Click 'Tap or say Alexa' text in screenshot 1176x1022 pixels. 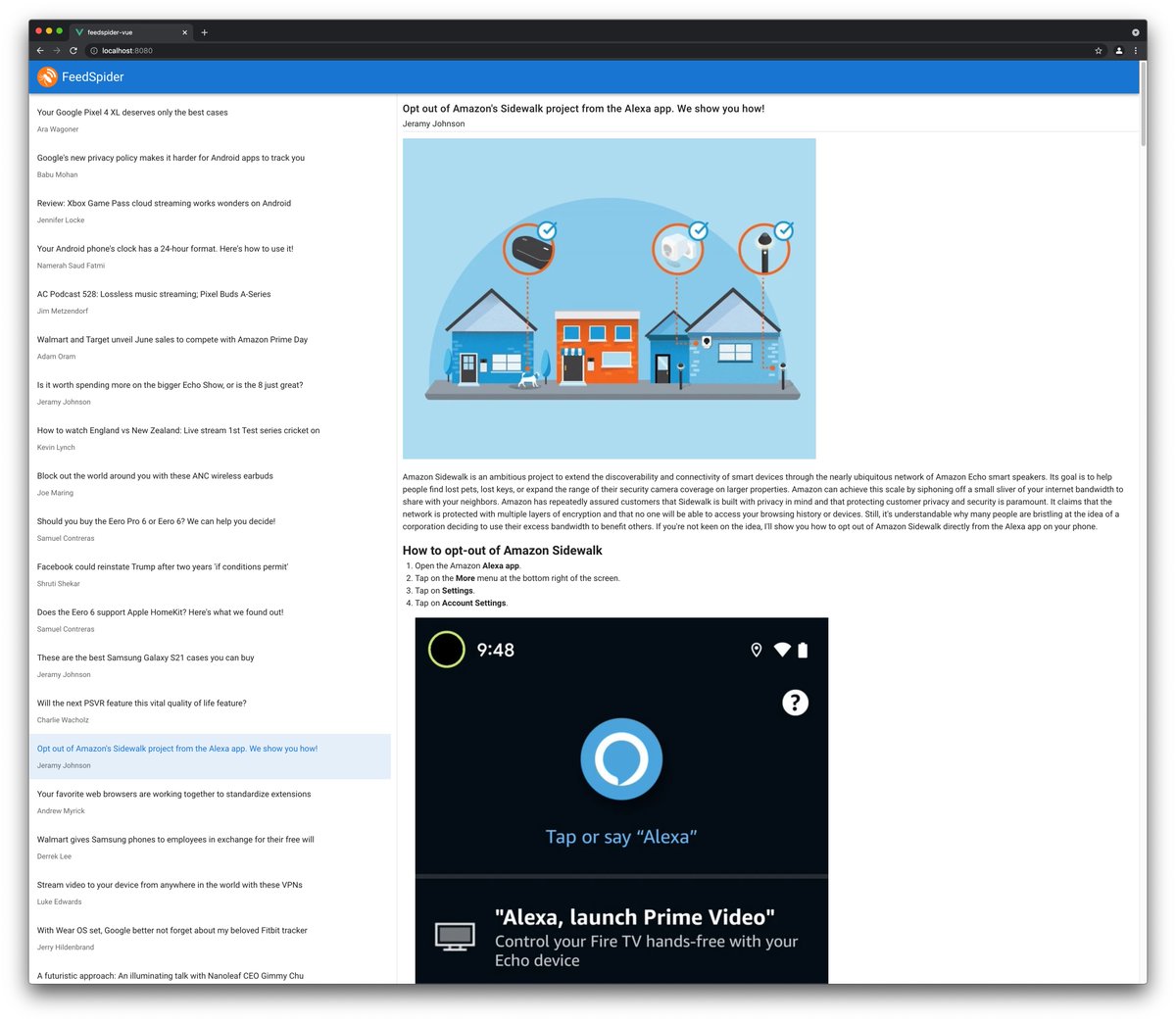(x=621, y=837)
